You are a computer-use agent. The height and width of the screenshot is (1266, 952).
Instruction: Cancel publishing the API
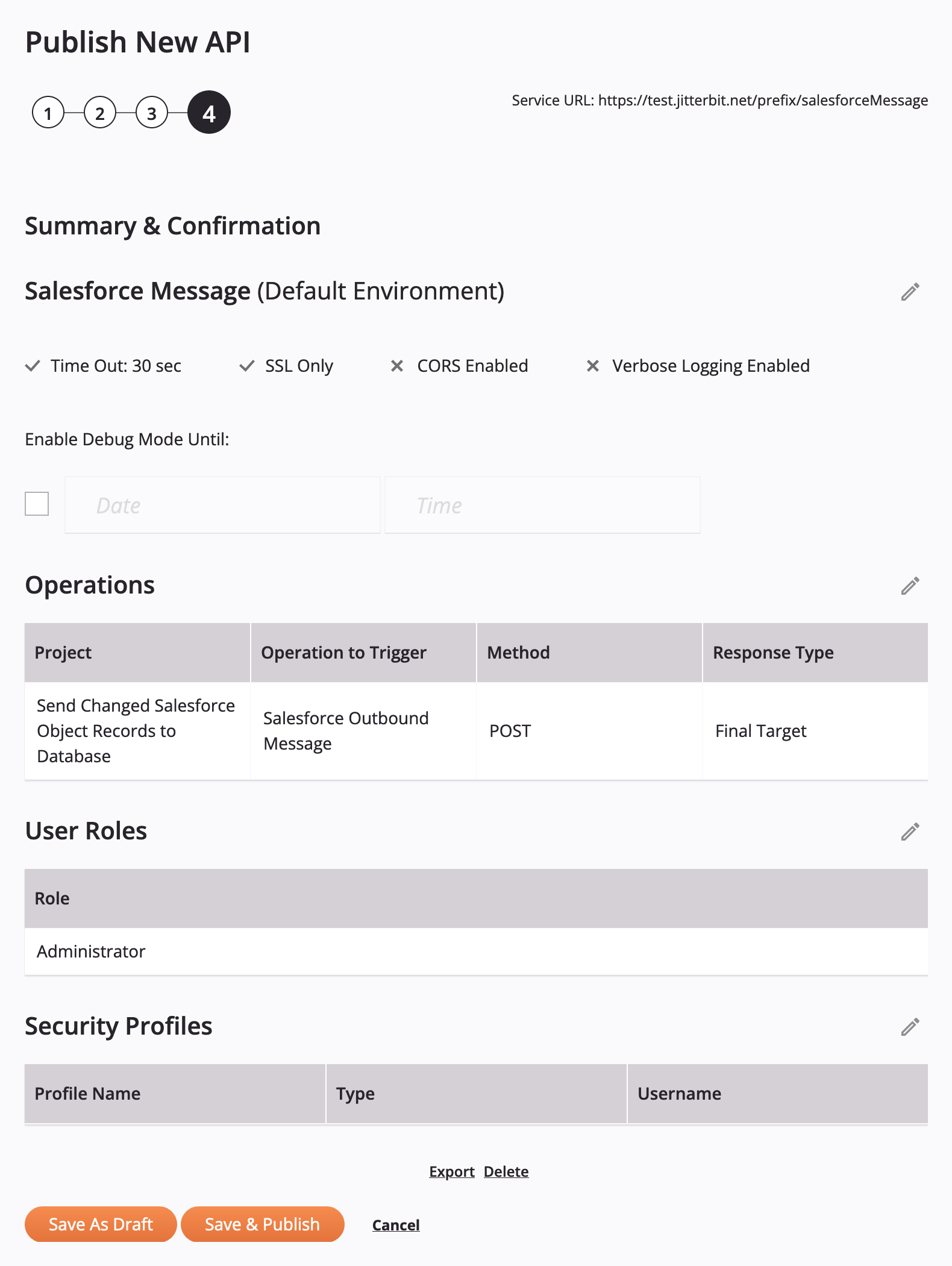396,1225
